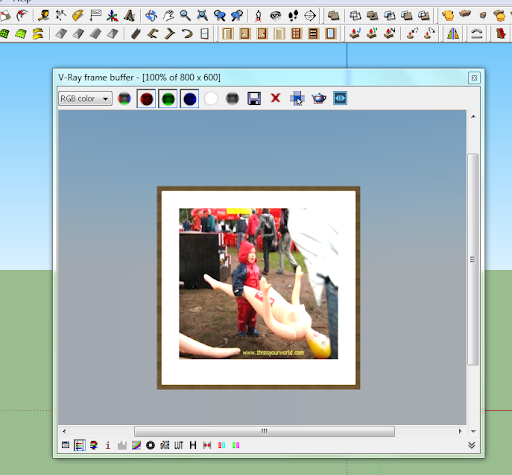Select the Walk footprints tool

tap(293, 15)
